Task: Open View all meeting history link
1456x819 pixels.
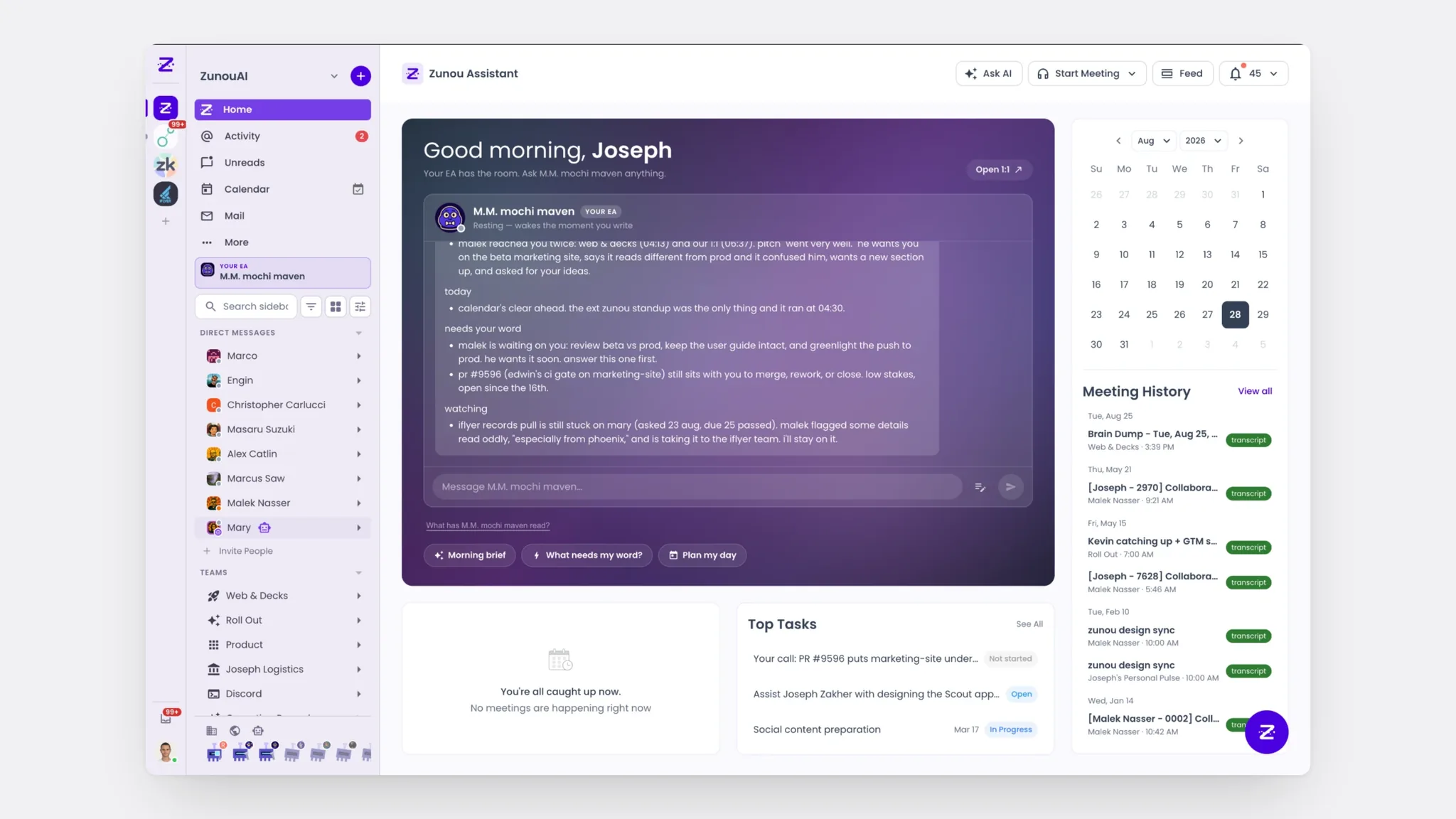Action: click(x=1255, y=391)
